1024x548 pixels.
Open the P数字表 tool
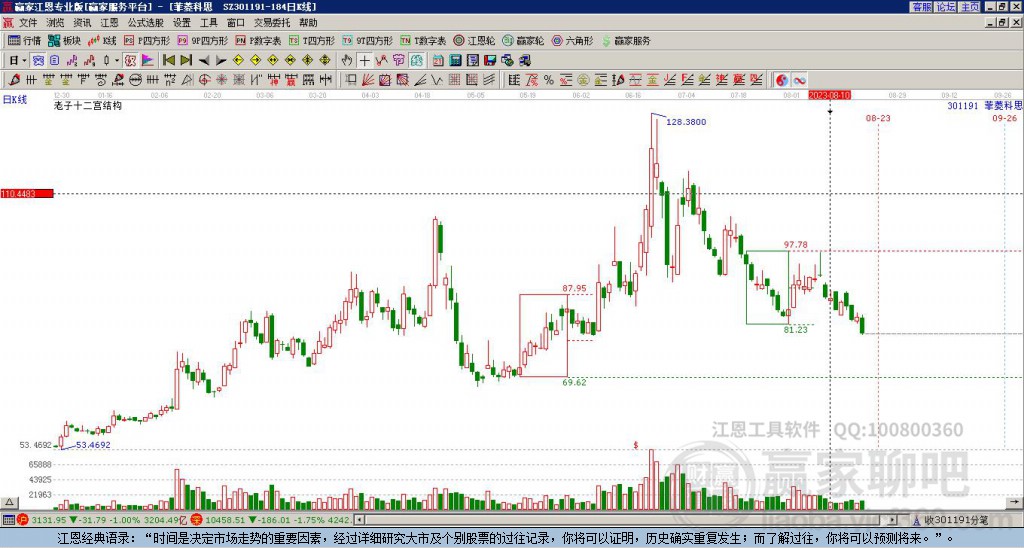click(259, 40)
